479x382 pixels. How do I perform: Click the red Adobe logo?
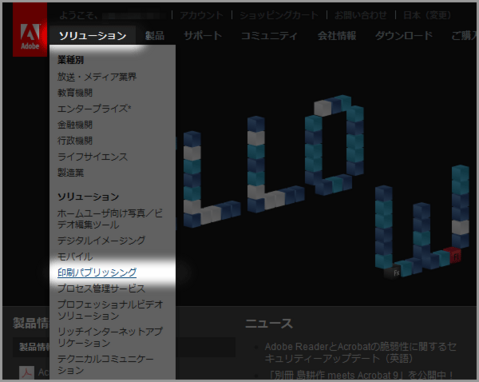click(x=30, y=30)
